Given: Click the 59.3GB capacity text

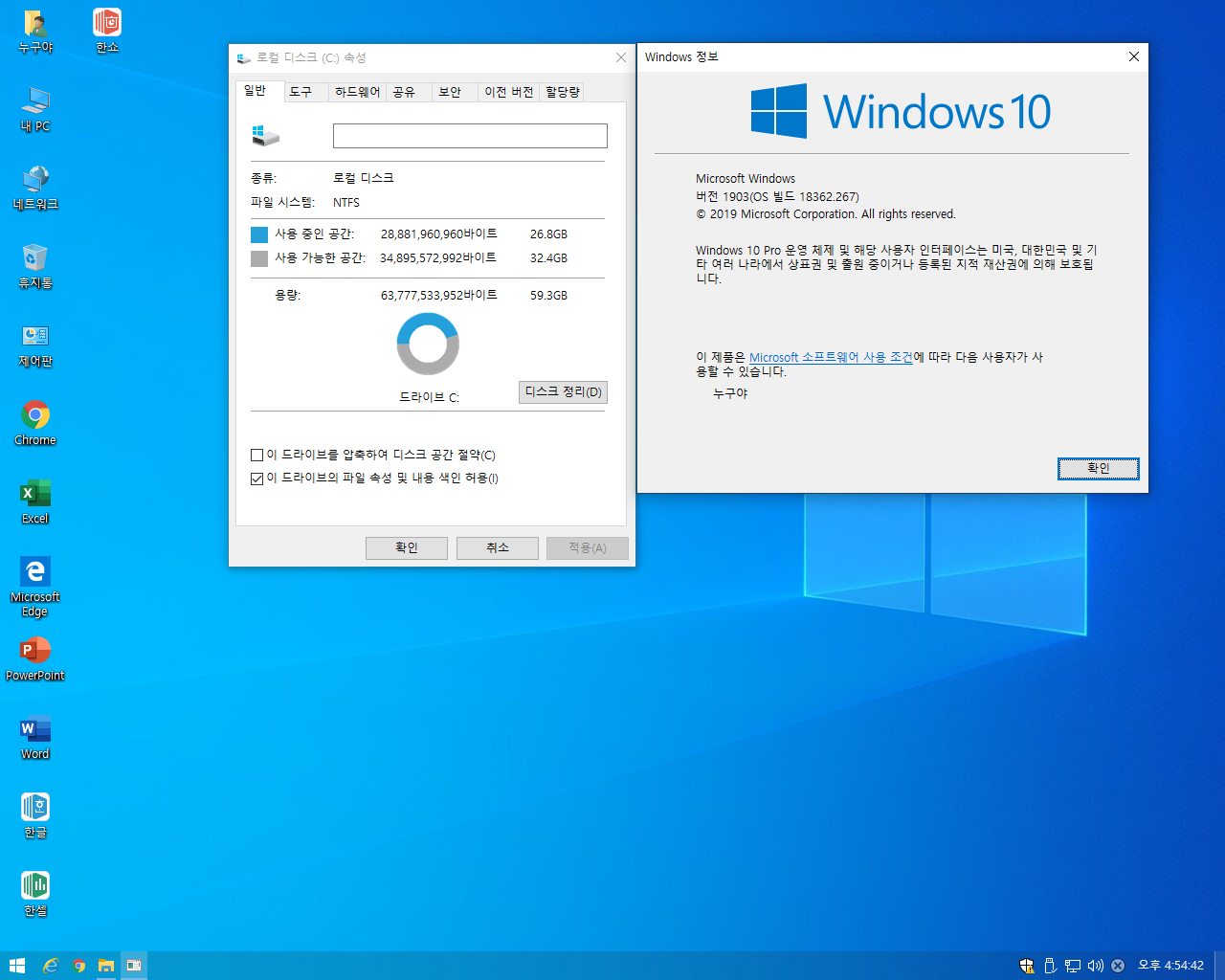Looking at the screenshot, I should (x=548, y=296).
